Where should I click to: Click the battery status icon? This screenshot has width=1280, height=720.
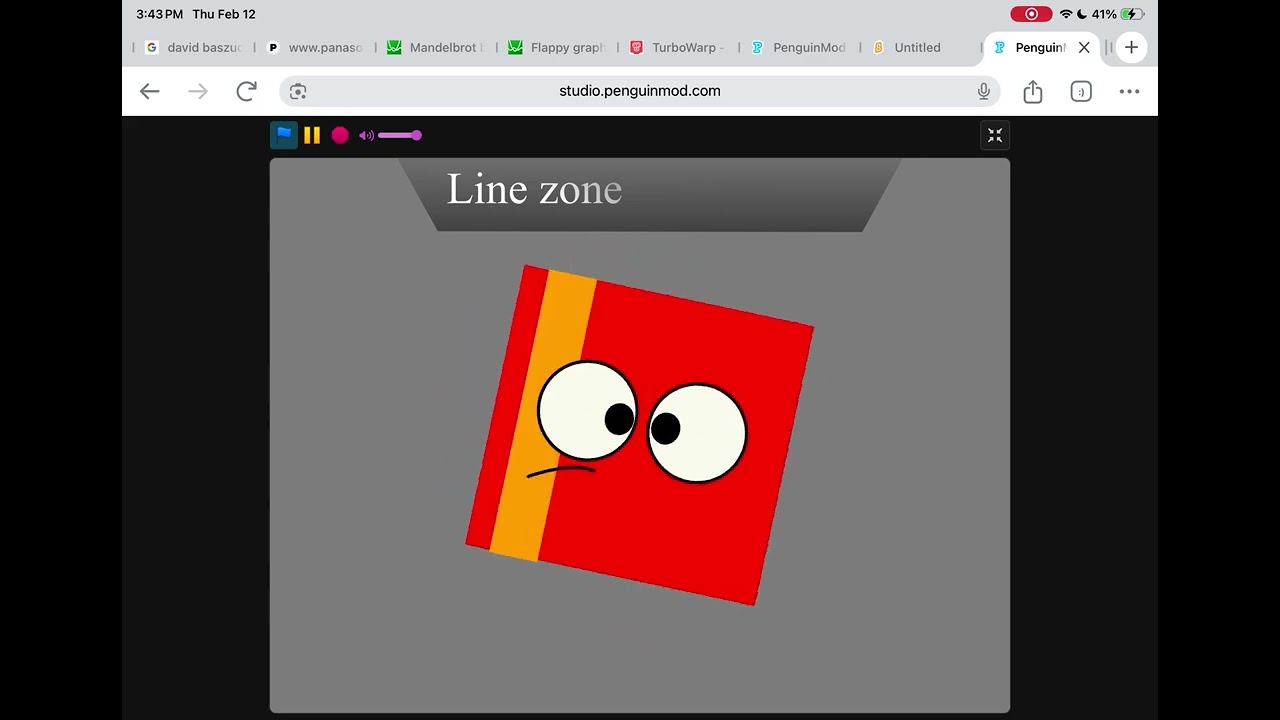(x=1132, y=14)
